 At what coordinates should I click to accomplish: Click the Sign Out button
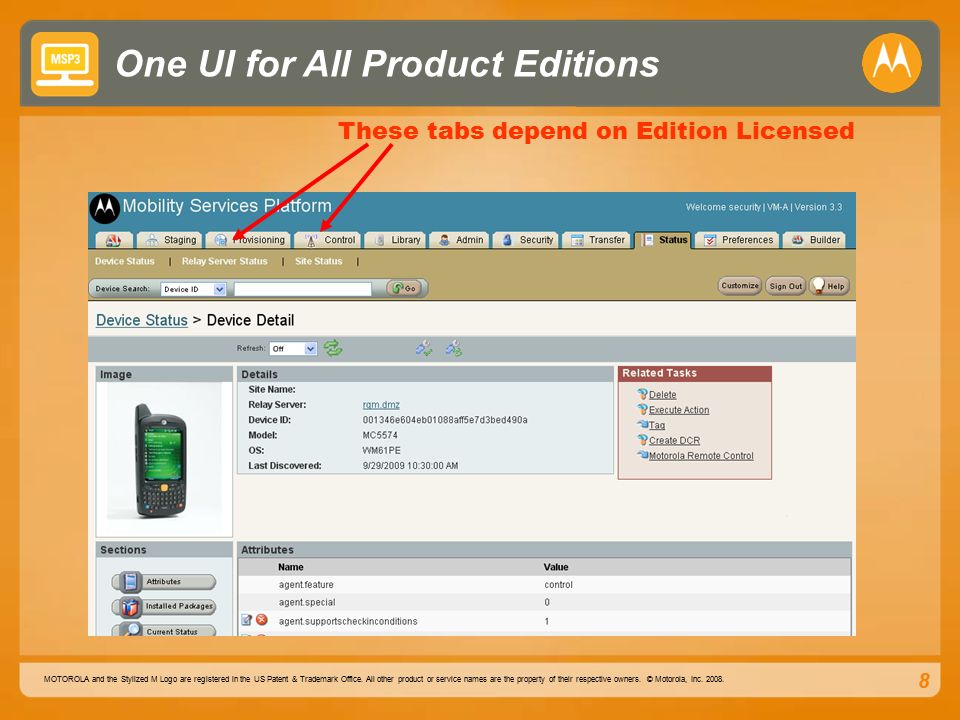[x=786, y=286]
